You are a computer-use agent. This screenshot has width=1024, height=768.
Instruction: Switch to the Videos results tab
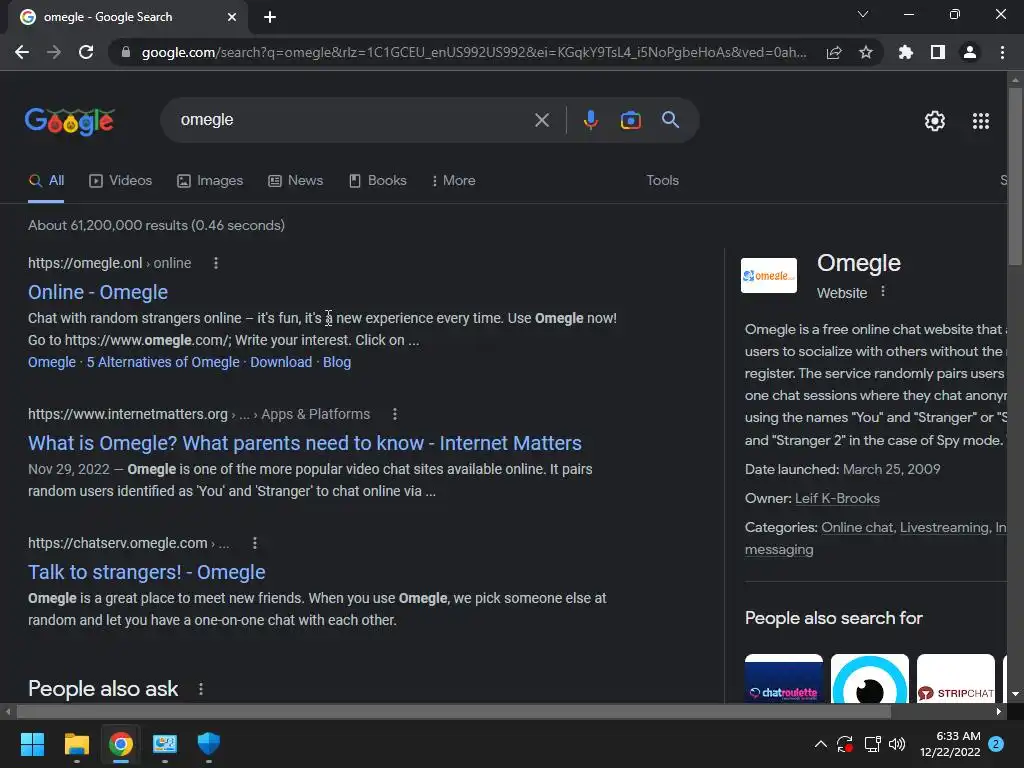click(x=120, y=180)
